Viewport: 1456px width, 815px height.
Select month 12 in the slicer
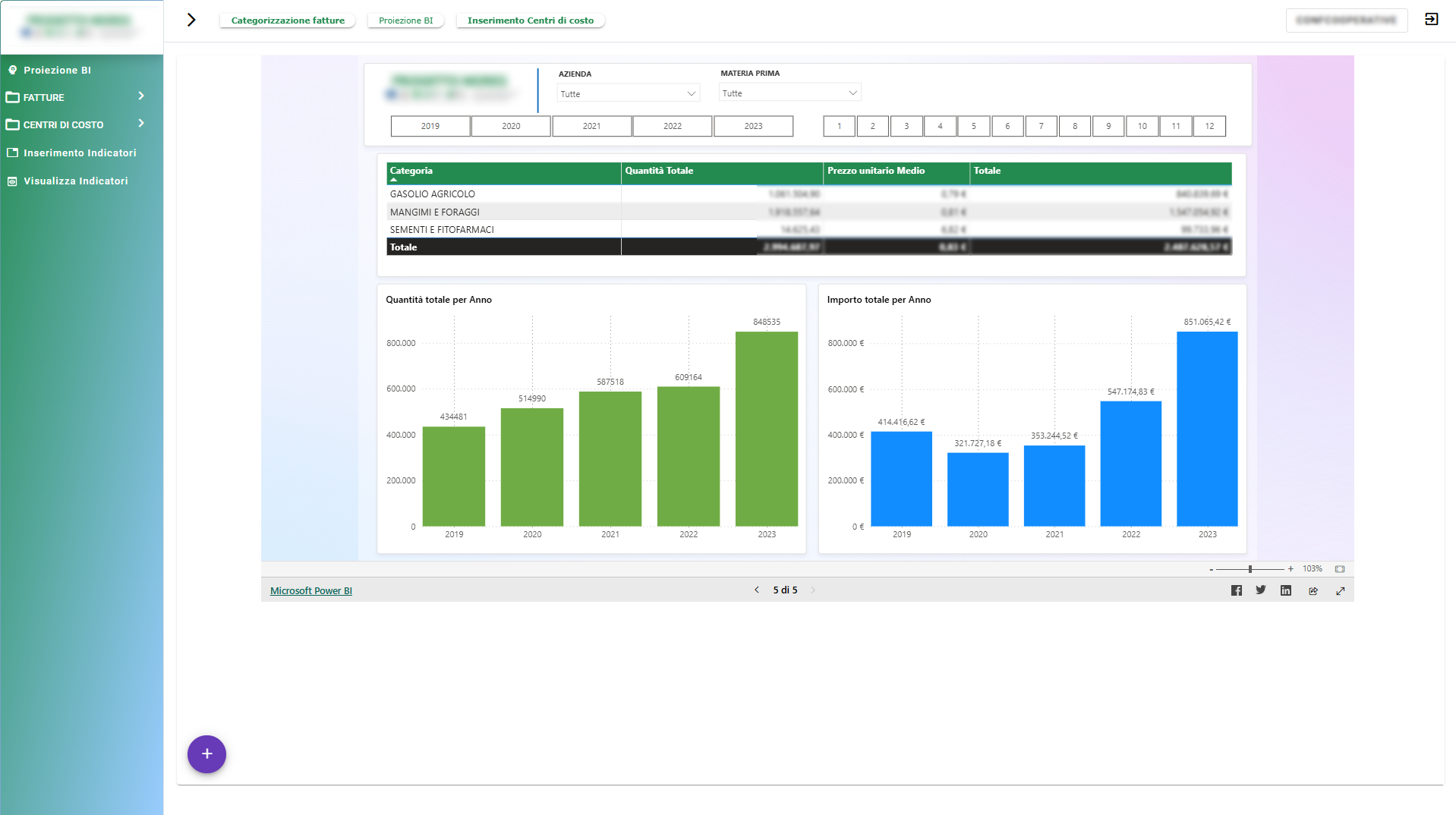coord(1209,126)
